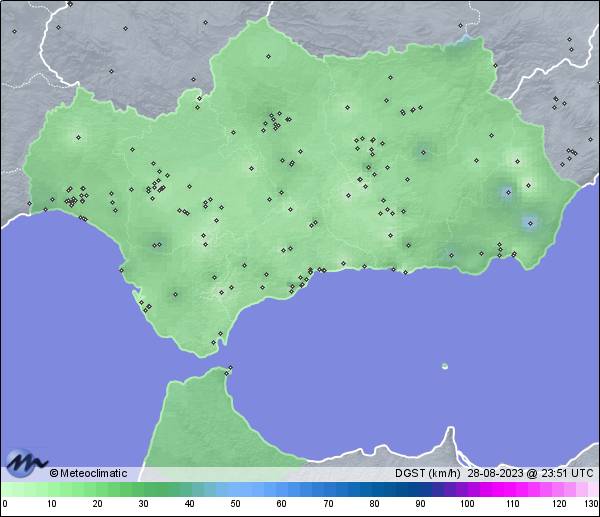The image size is (600, 517).
Task: Click the "DGST (km/h)" label
Action: 427,473
